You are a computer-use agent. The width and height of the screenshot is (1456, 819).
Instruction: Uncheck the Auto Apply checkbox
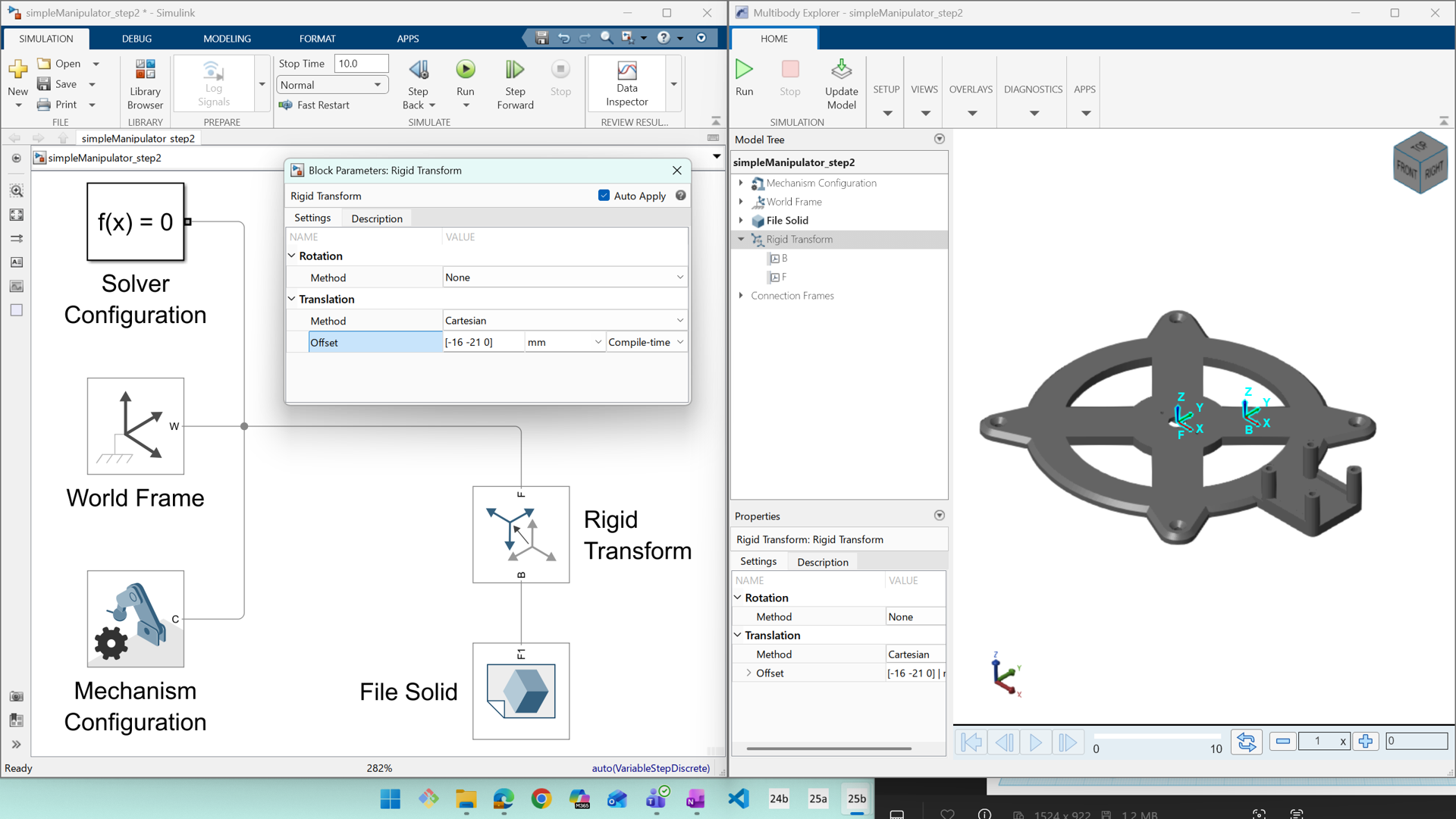pyautogui.click(x=604, y=196)
